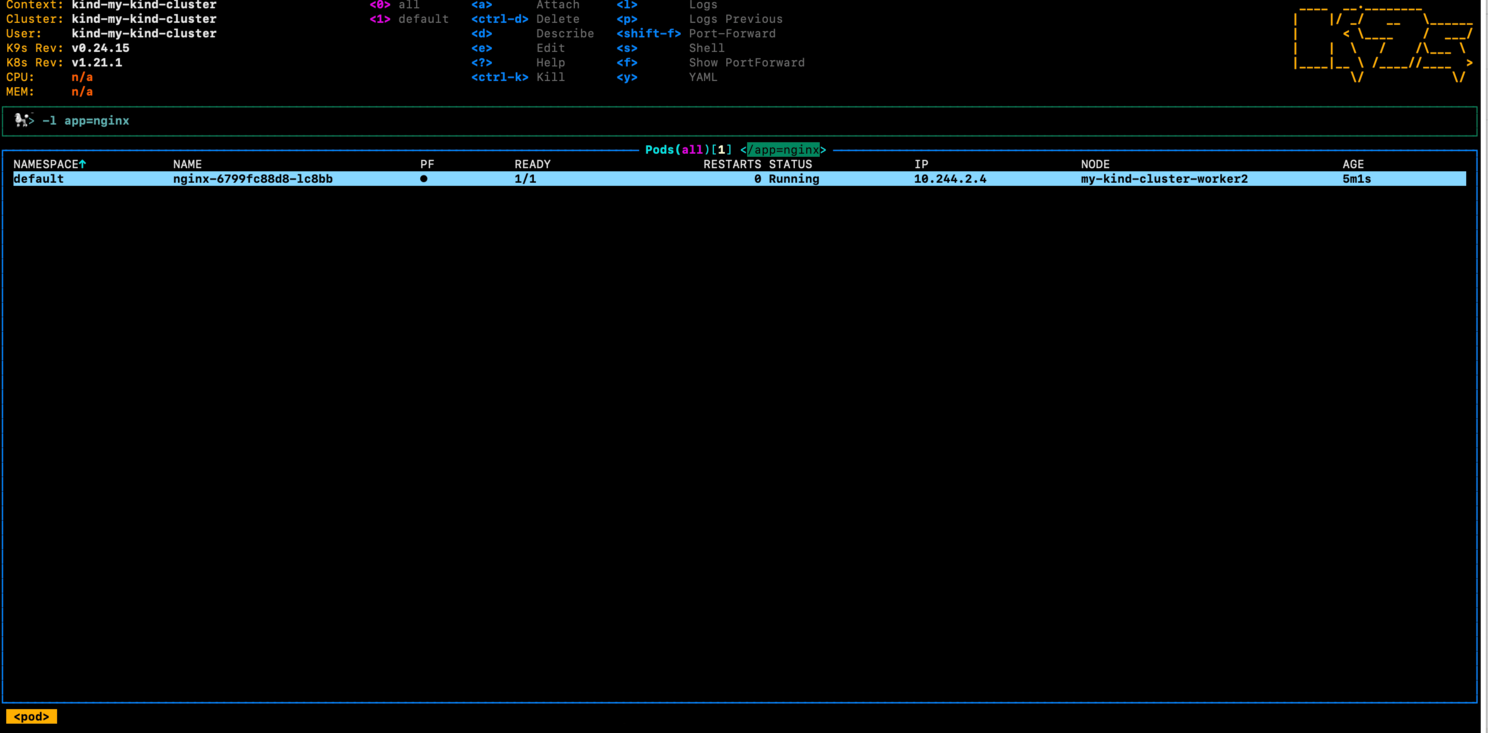Click the MEM n/a value
Viewport: 1488px width, 733px height.
(82, 92)
